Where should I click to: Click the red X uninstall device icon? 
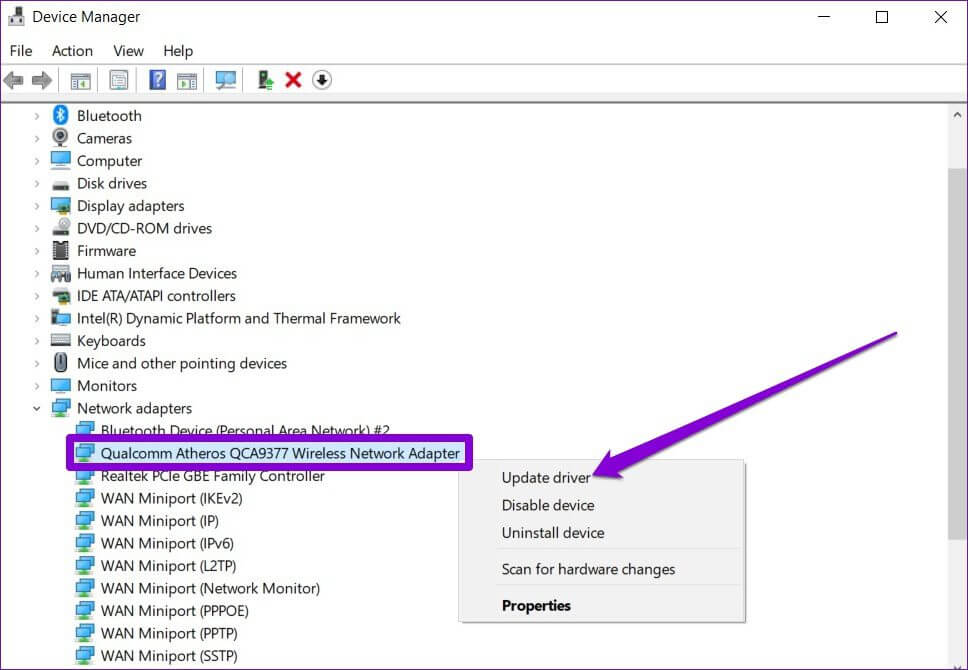[x=293, y=80]
